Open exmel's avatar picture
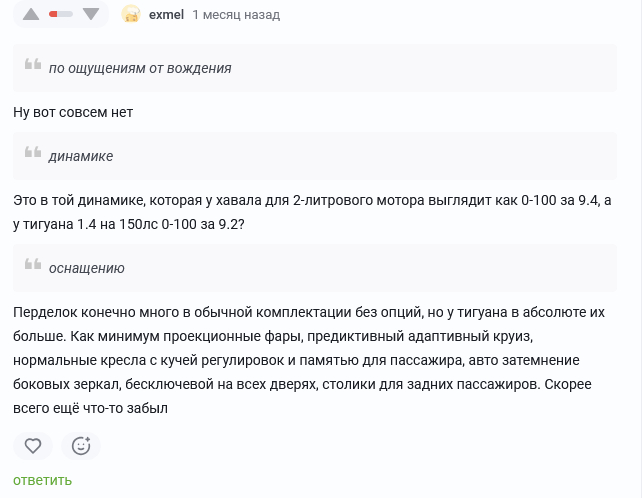 [130, 15]
